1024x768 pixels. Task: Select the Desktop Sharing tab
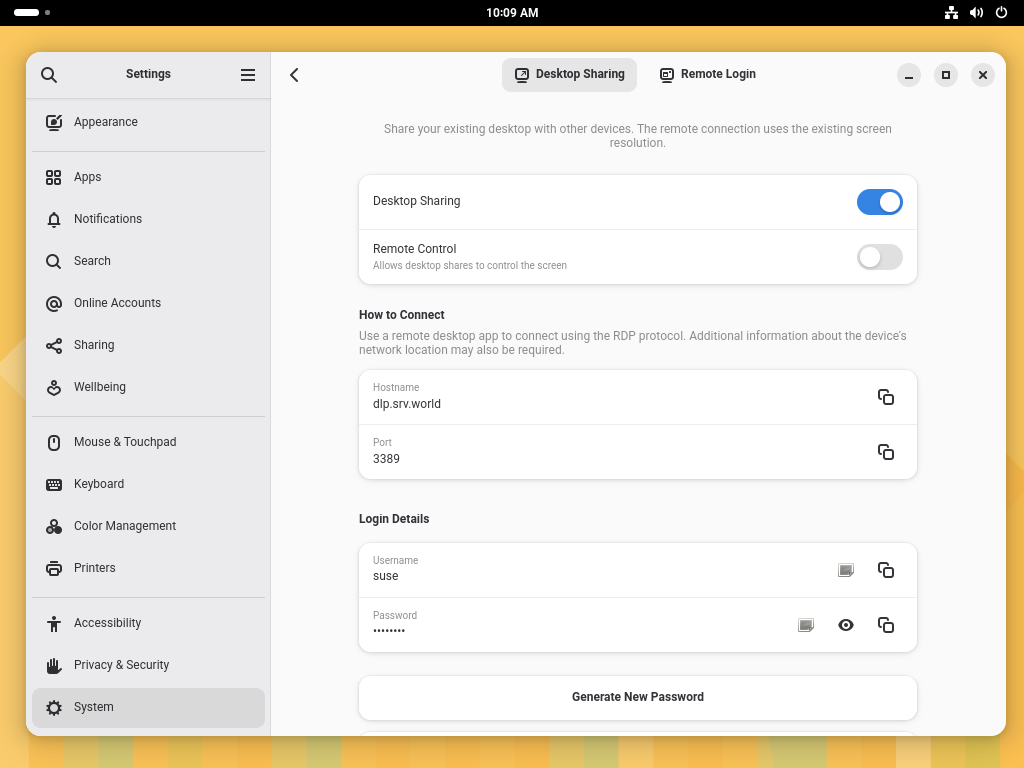point(569,74)
